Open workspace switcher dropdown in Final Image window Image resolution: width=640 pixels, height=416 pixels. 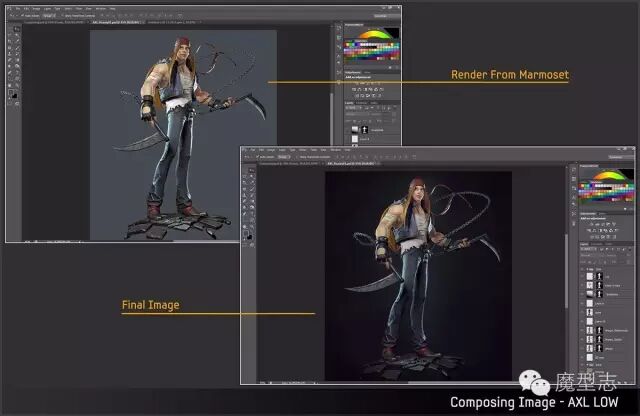[621, 157]
